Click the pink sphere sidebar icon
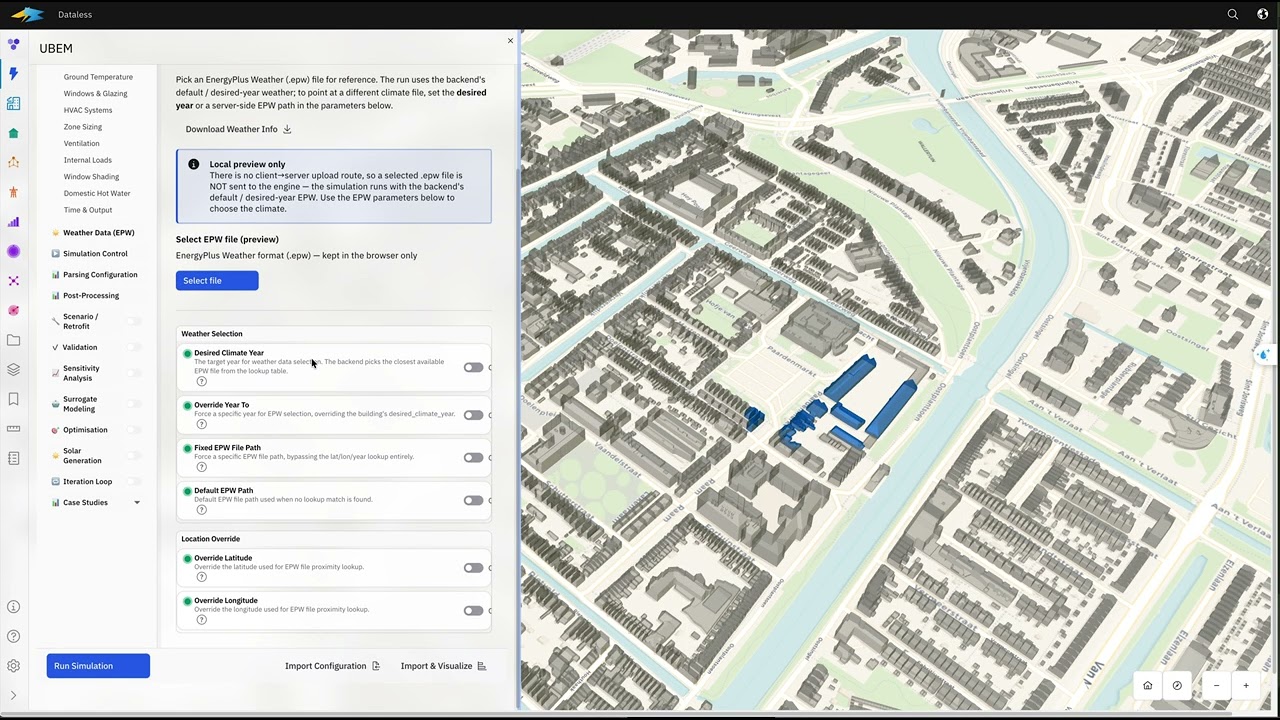The width and height of the screenshot is (1280, 720). 13,310
